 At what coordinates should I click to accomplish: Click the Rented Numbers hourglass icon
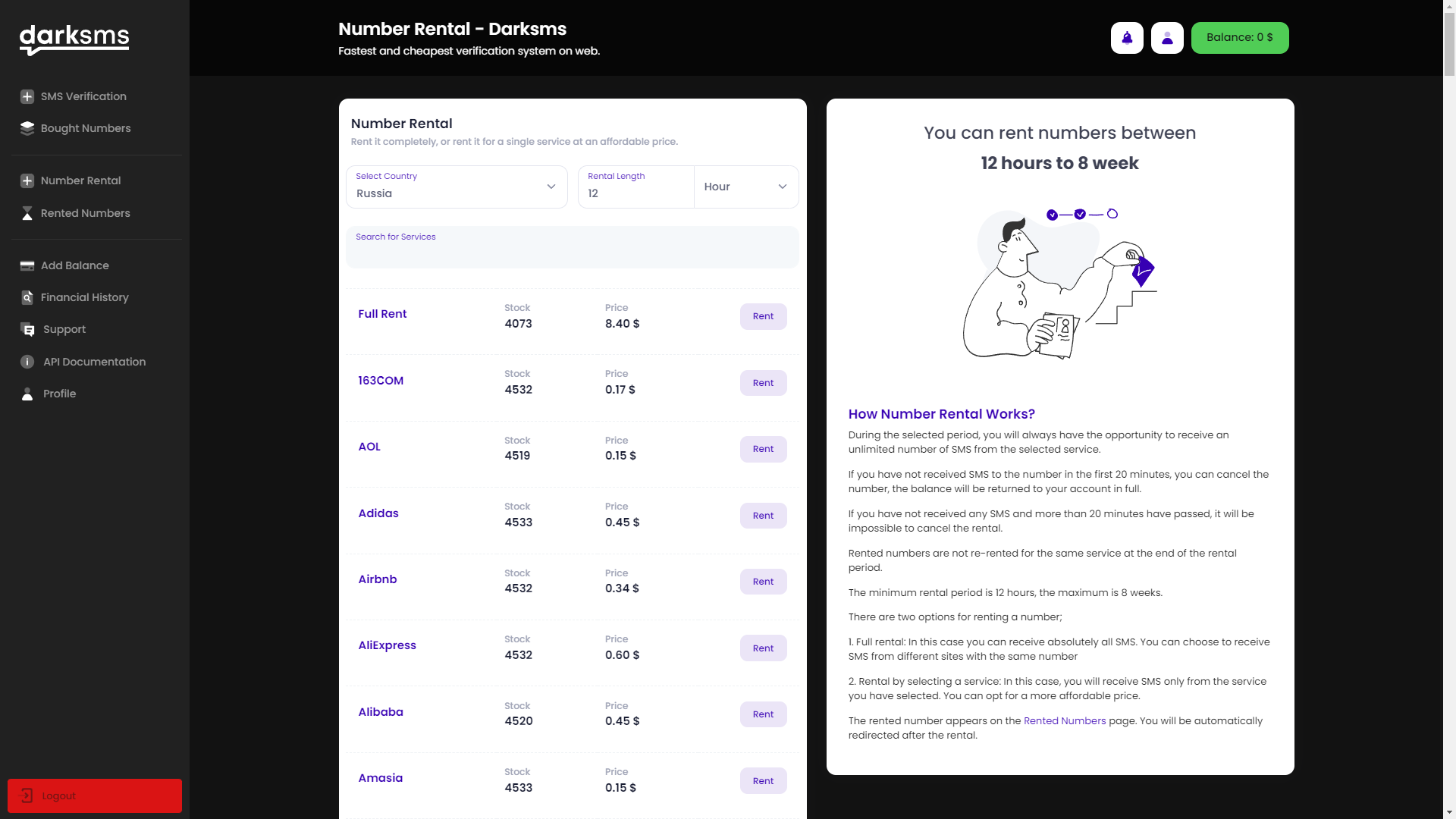(x=27, y=213)
